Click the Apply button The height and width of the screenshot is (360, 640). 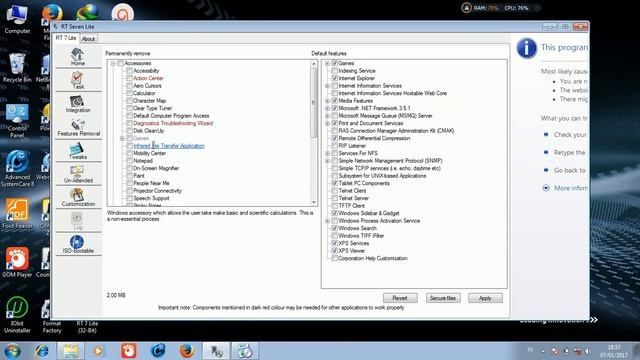pyautogui.click(x=485, y=298)
